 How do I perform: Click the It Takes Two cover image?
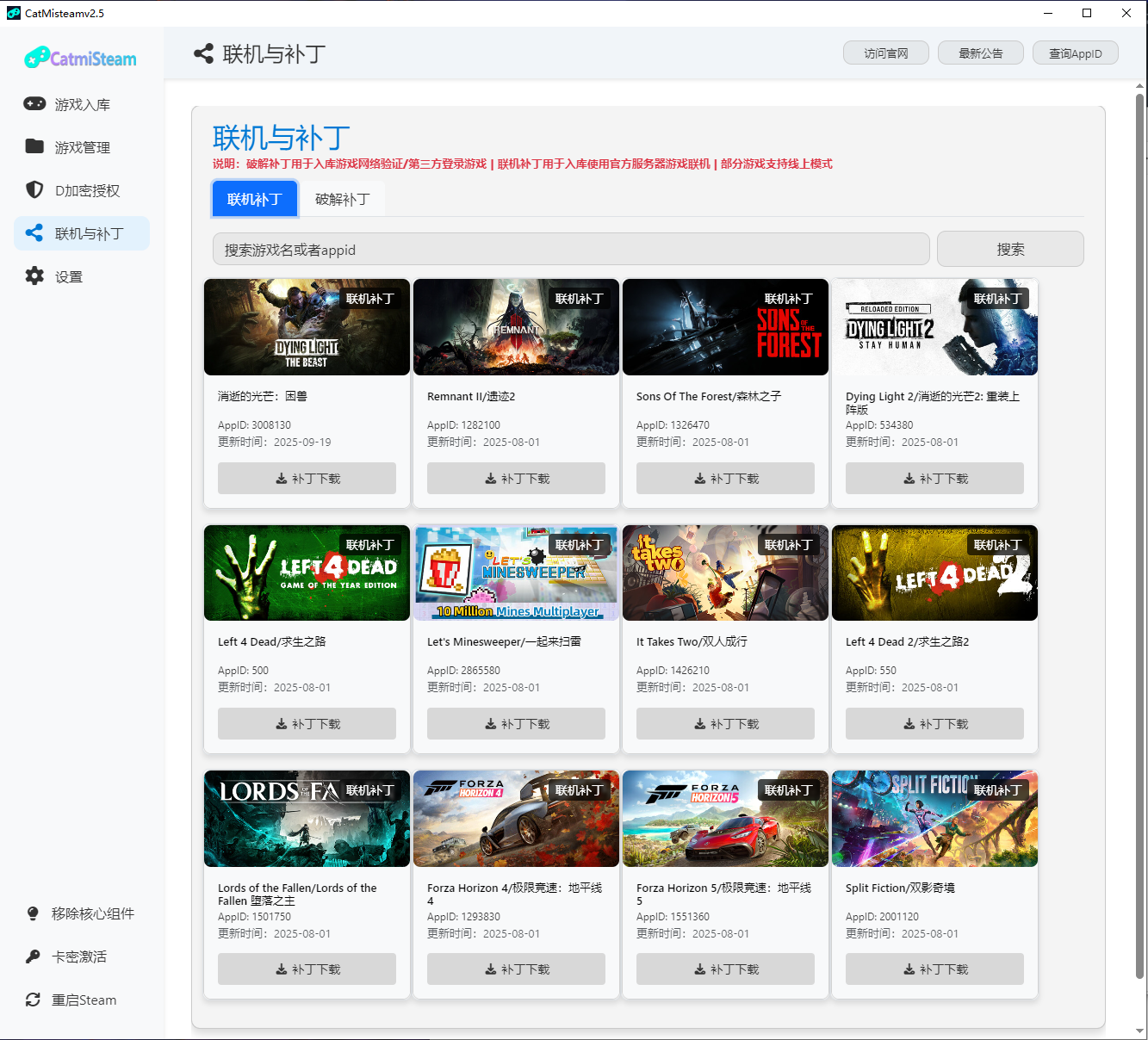(x=725, y=573)
